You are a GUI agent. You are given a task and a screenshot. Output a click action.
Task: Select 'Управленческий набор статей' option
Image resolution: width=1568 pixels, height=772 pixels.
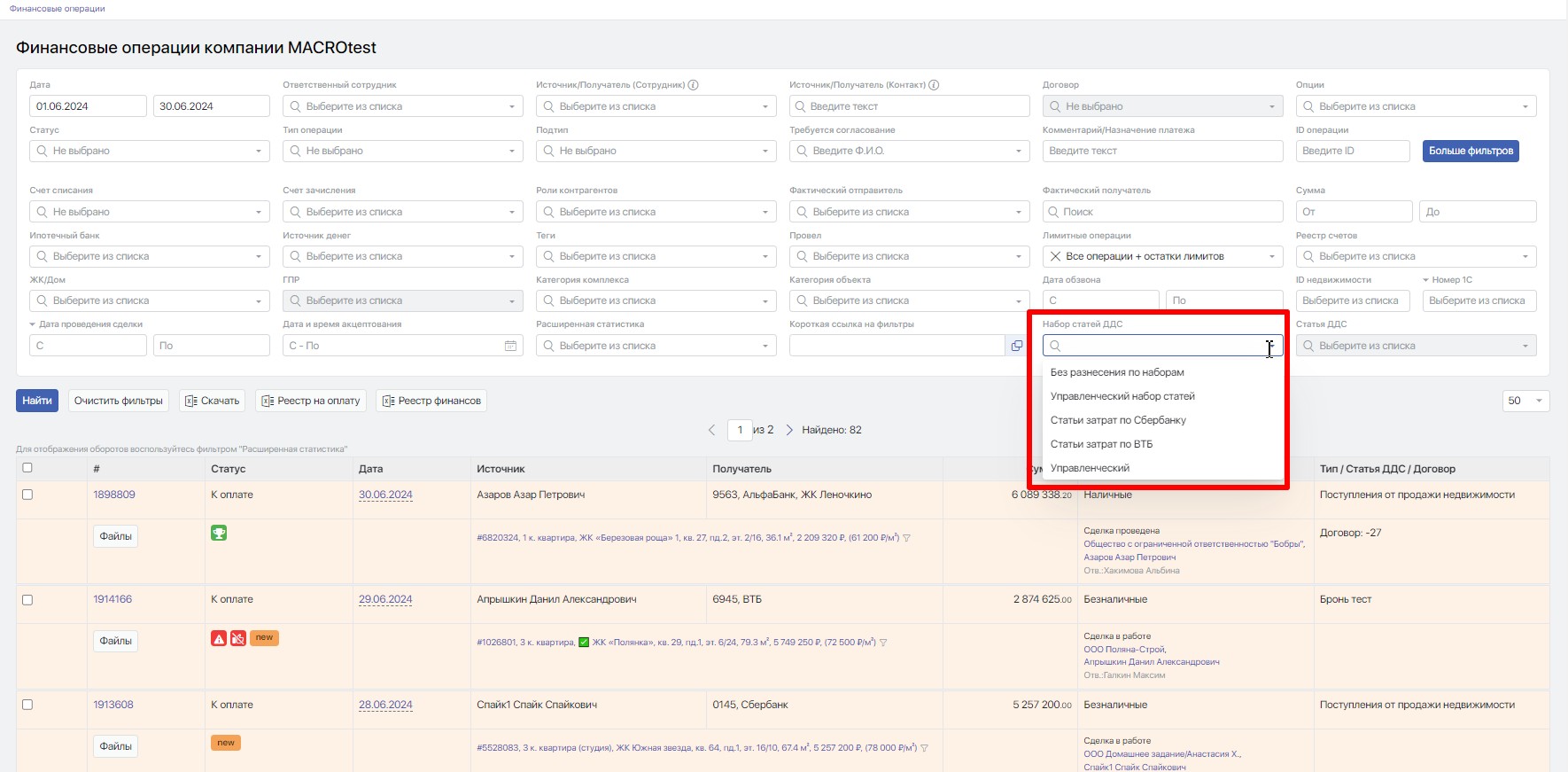click(x=1122, y=396)
